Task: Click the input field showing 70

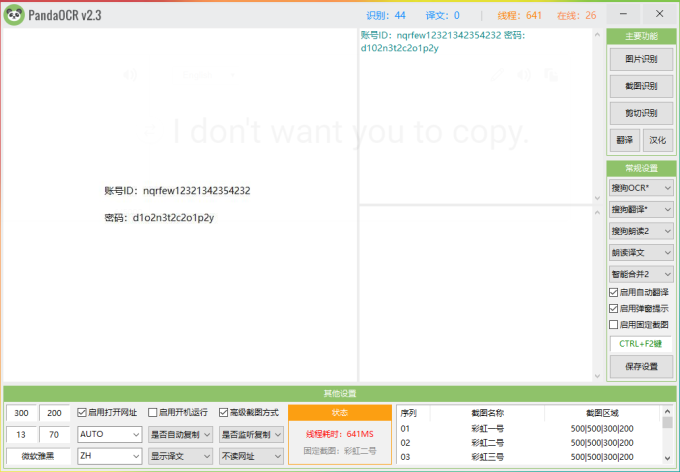Action: coord(54,434)
